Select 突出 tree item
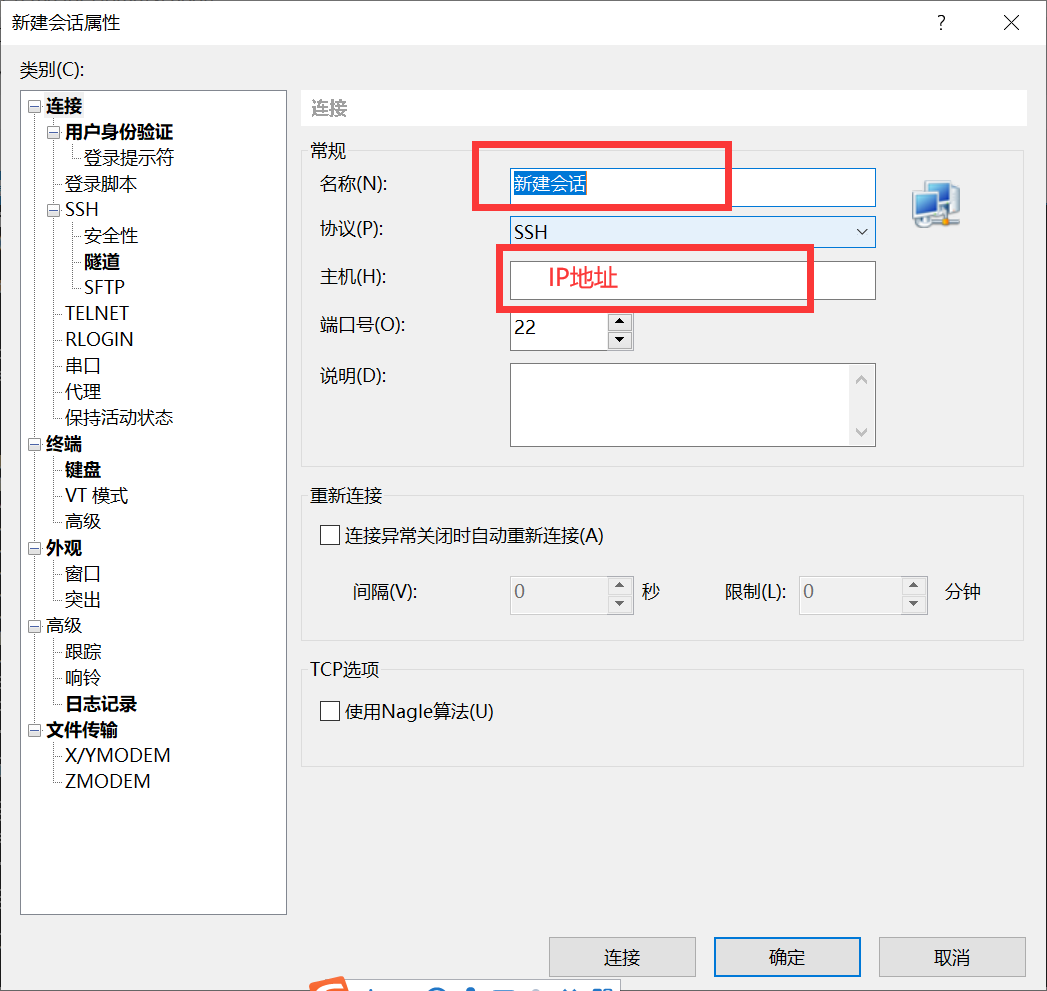 click(x=83, y=600)
